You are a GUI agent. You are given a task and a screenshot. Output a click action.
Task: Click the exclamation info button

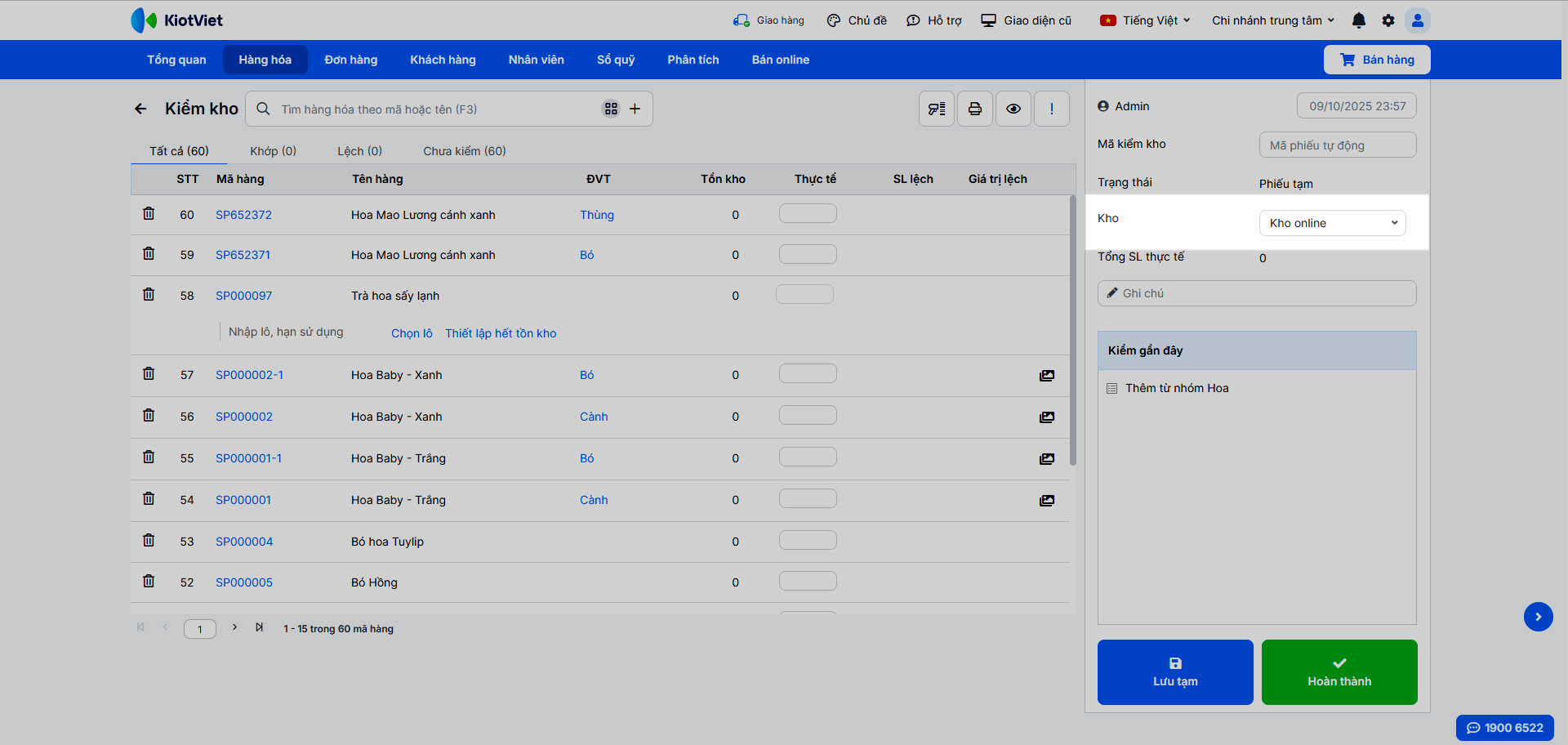(1052, 109)
